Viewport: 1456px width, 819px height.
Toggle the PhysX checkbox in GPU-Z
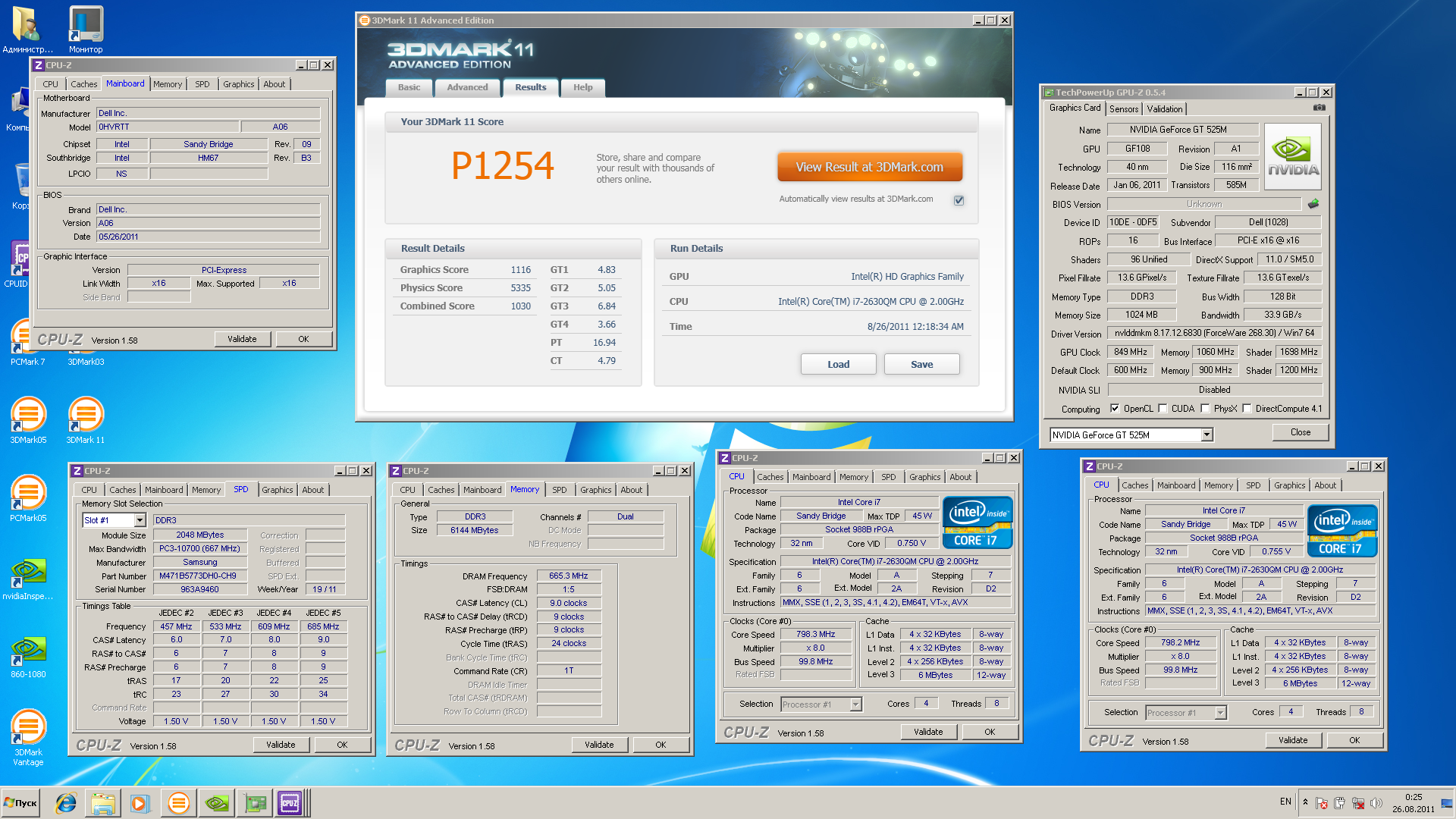point(1205,408)
